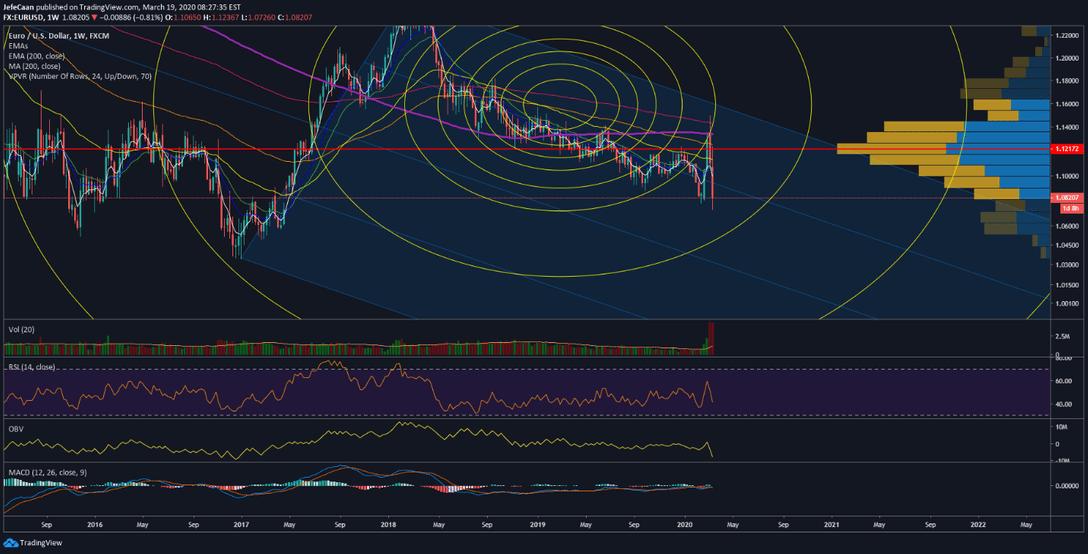1088x554 pixels.
Task: Click the Vol (20) pane label
Action: (x=21, y=330)
